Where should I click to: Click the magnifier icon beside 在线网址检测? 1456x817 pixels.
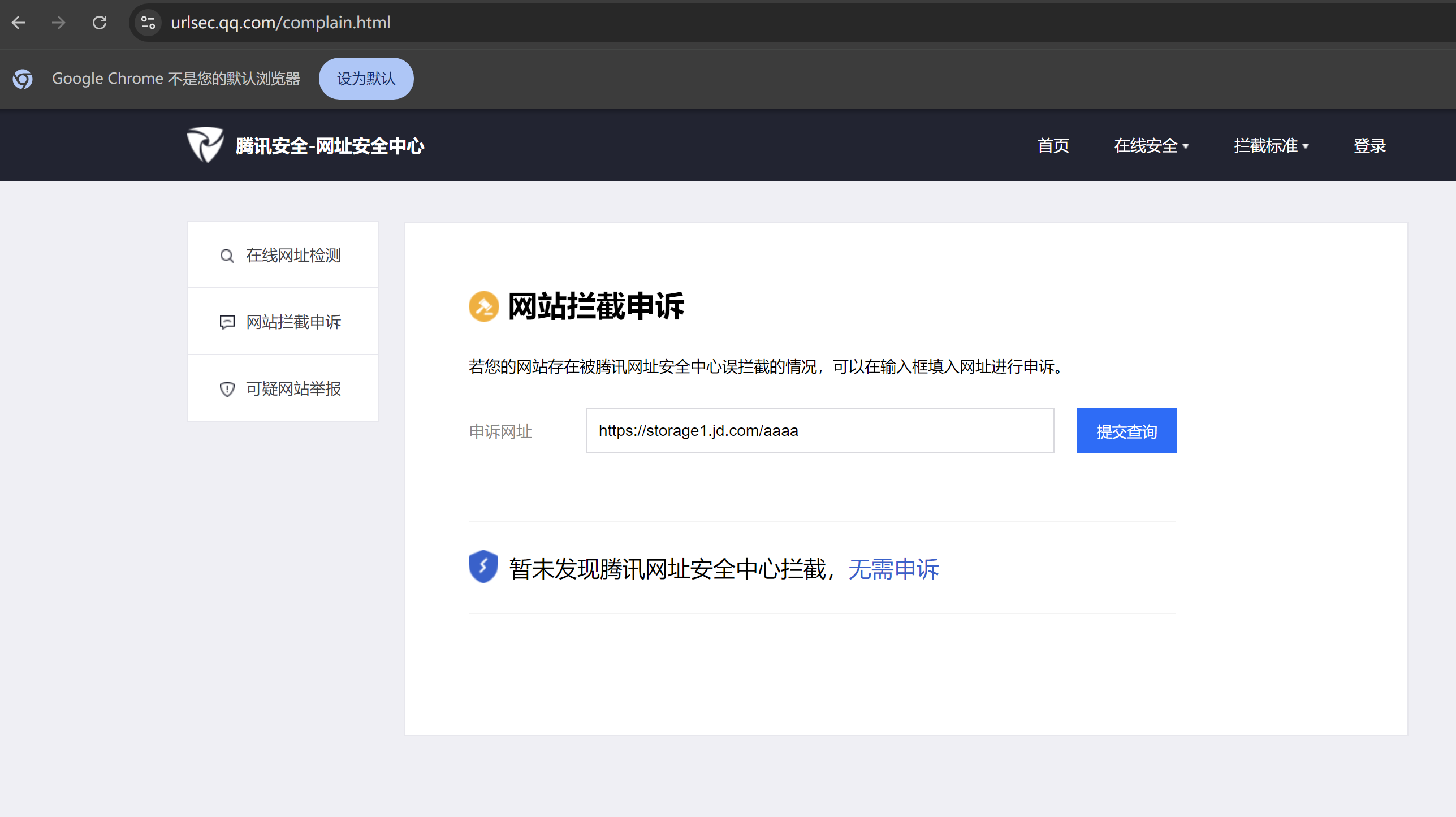tap(227, 256)
